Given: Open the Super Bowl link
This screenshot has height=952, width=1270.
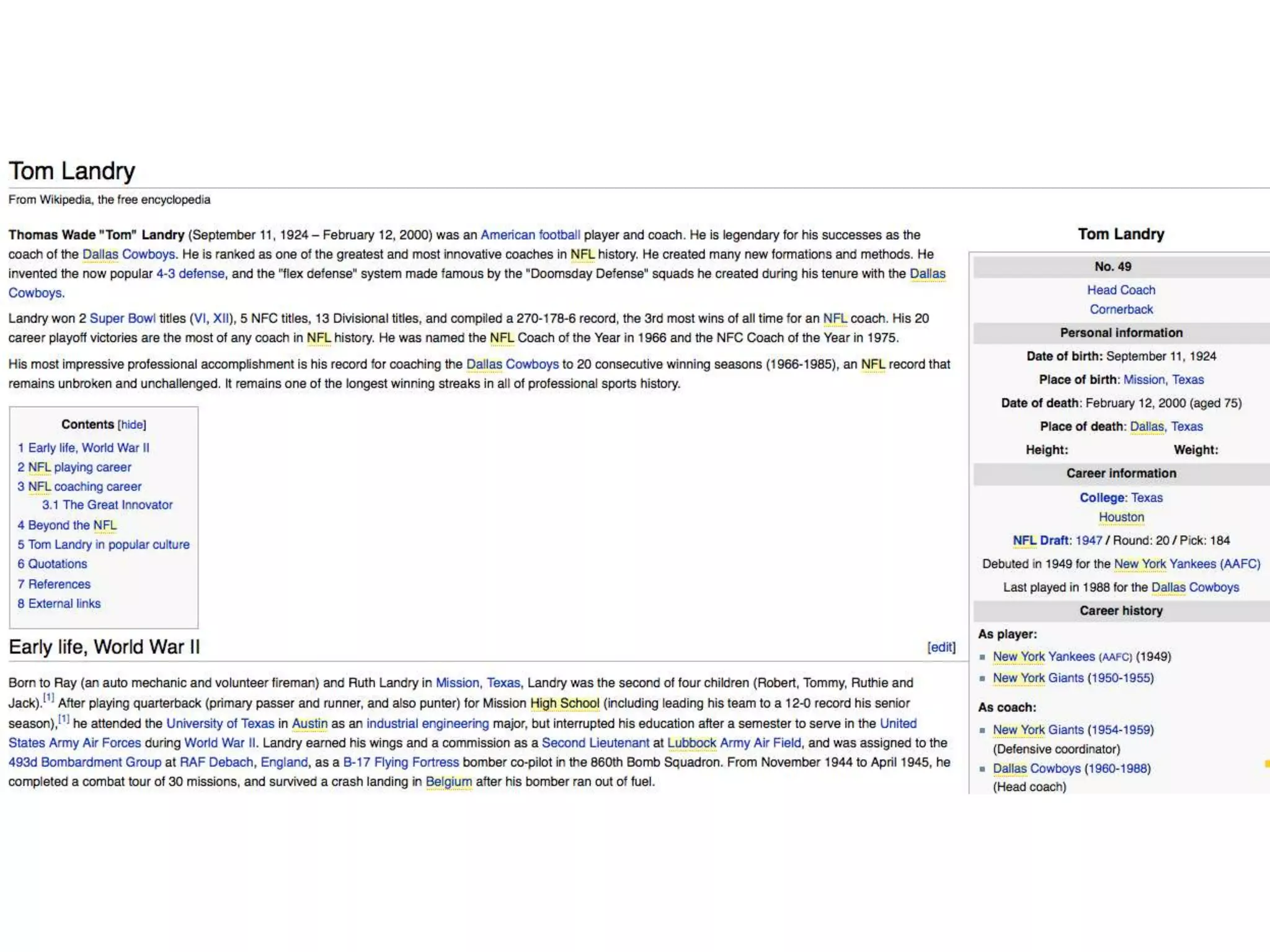Looking at the screenshot, I should [122, 319].
